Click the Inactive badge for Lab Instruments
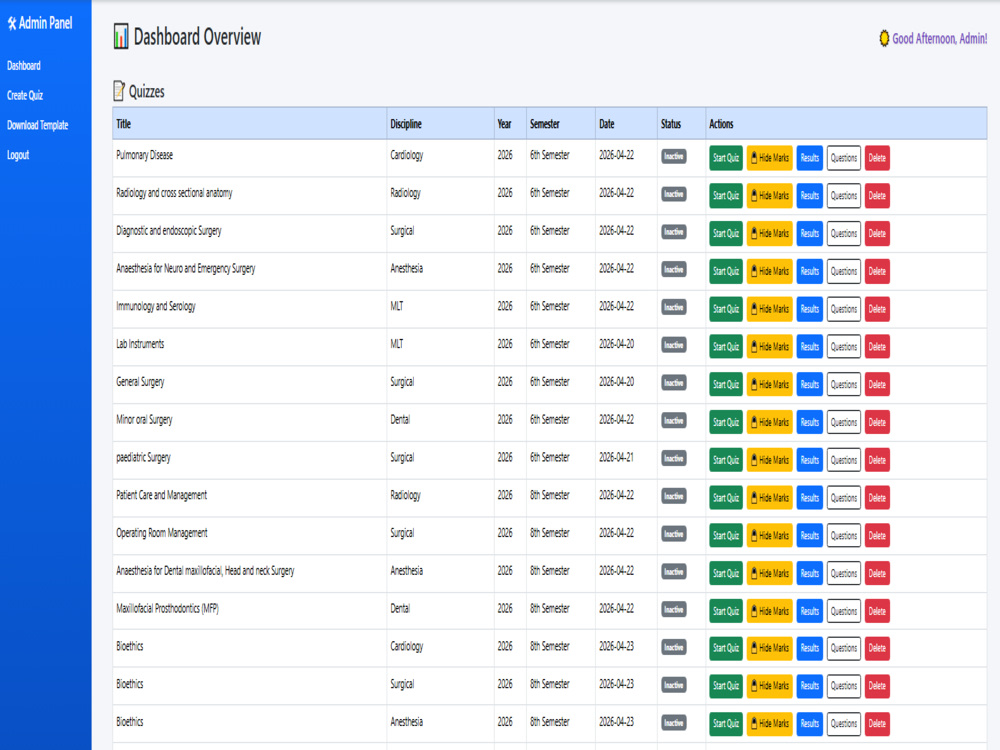 point(673,345)
